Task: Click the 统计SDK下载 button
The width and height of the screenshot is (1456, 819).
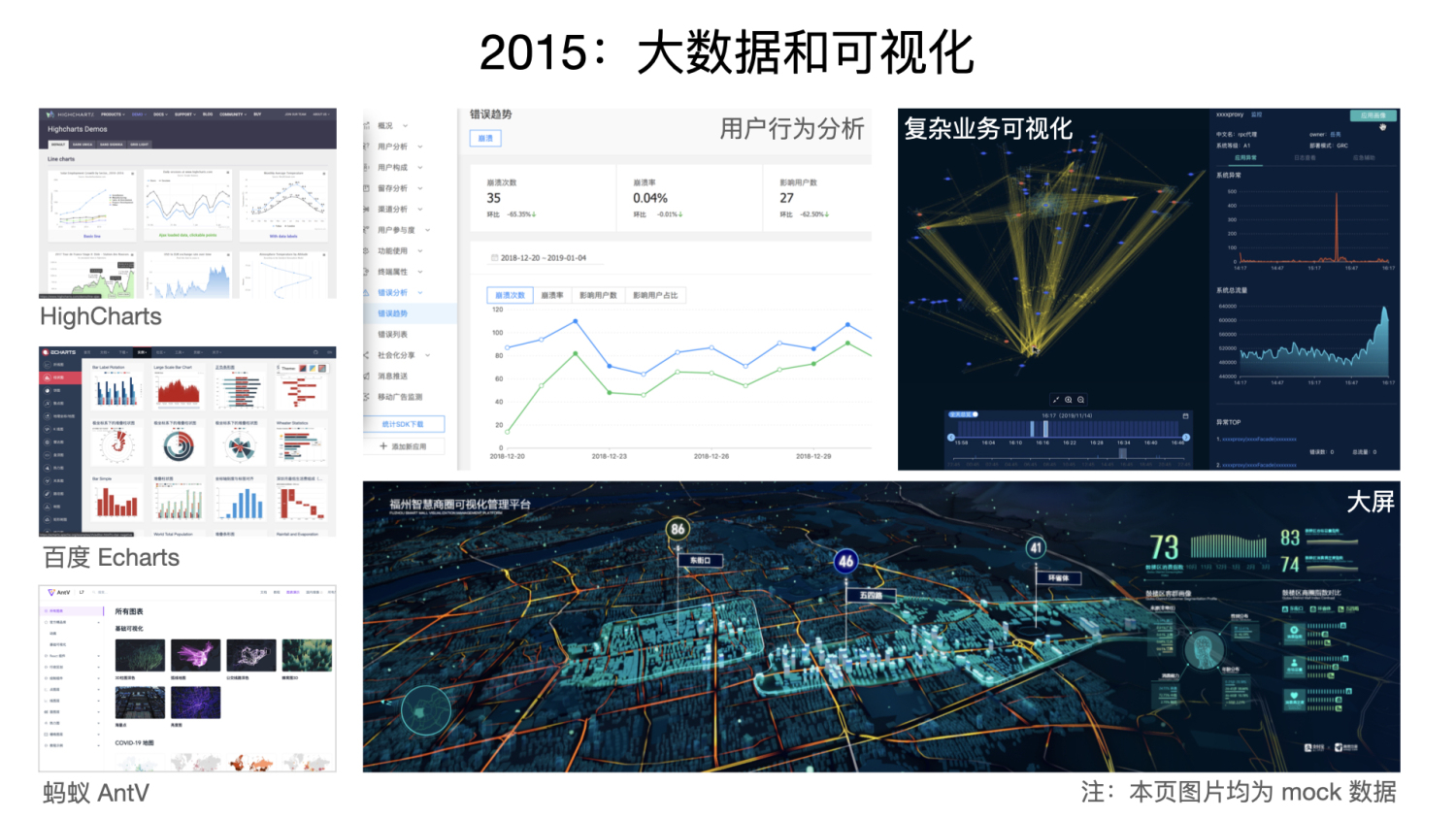Action: coord(405,423)
